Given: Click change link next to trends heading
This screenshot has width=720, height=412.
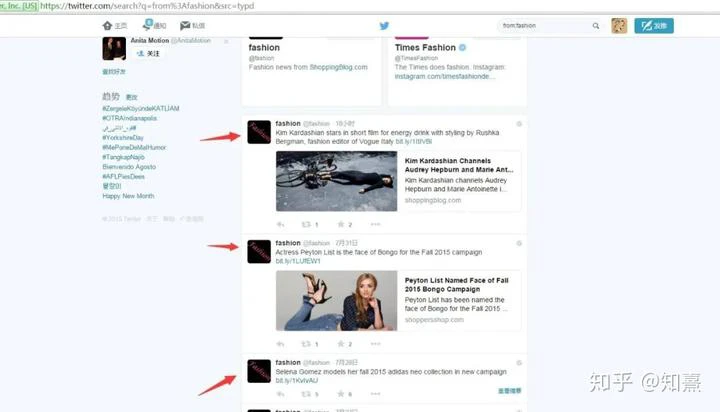Looking at the screenshot, I should coord(132,97).
